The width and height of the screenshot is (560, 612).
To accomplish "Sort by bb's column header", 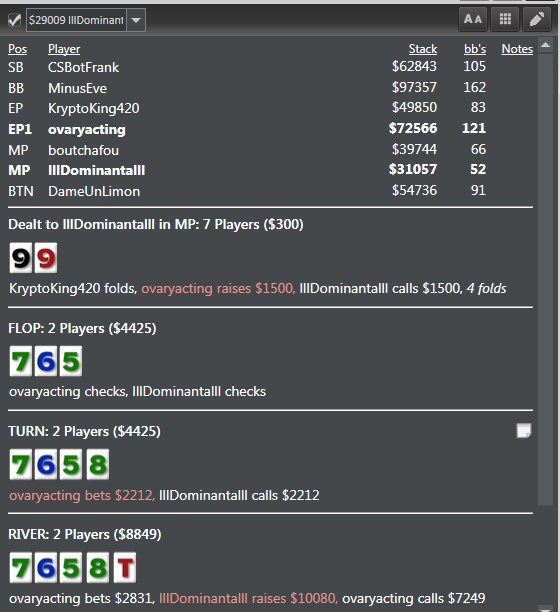I will [475, 49].
